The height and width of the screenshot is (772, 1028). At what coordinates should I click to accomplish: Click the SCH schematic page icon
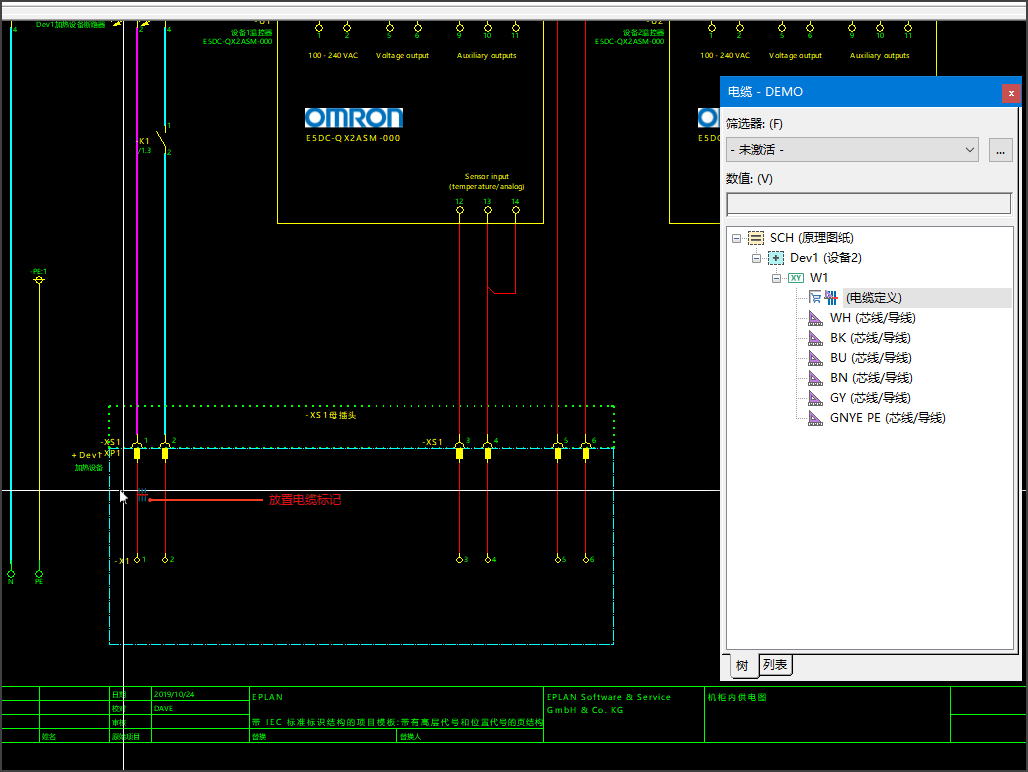click(x=756, y=238)
